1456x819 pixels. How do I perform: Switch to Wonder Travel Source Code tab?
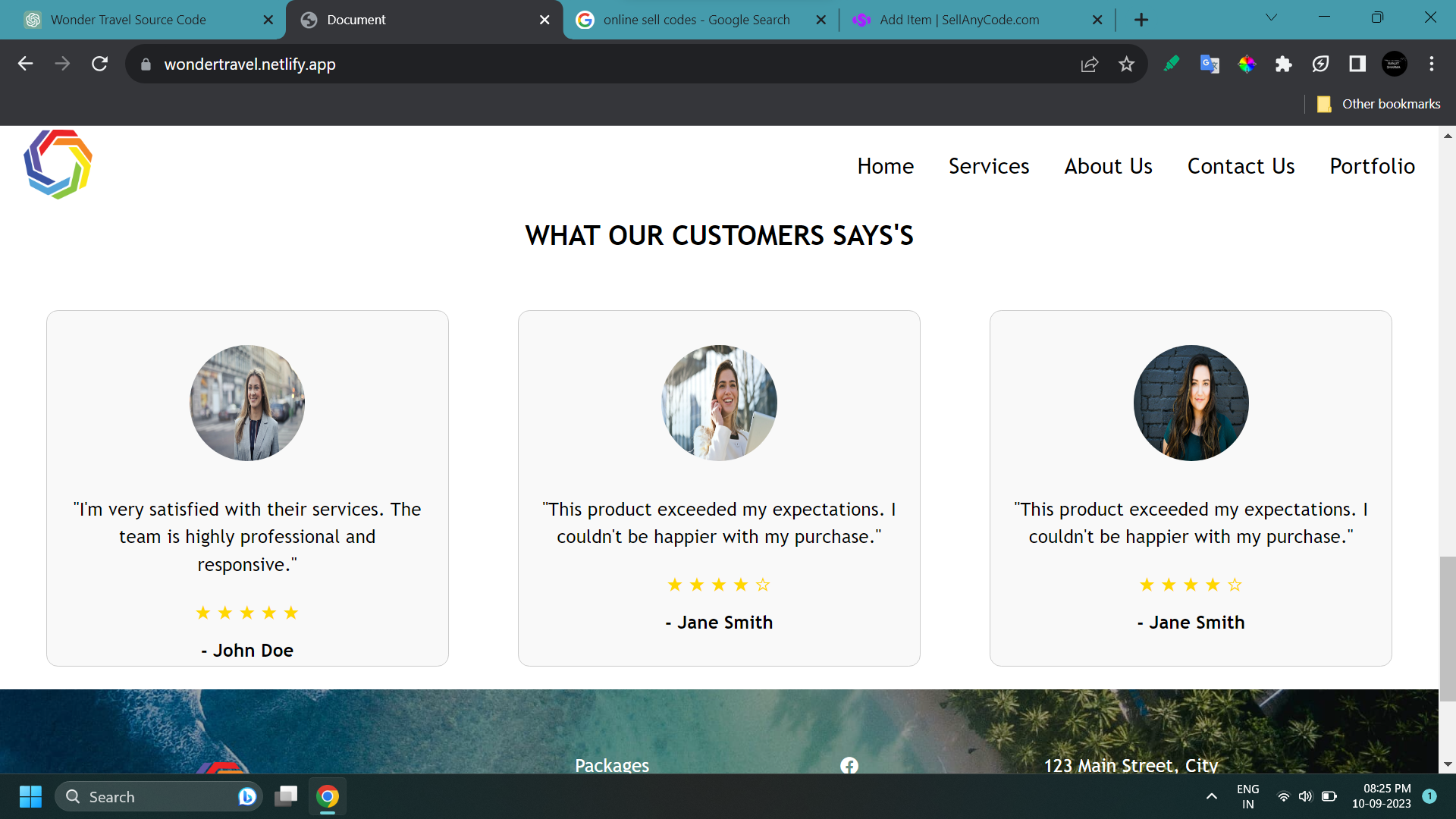[129, 20]
